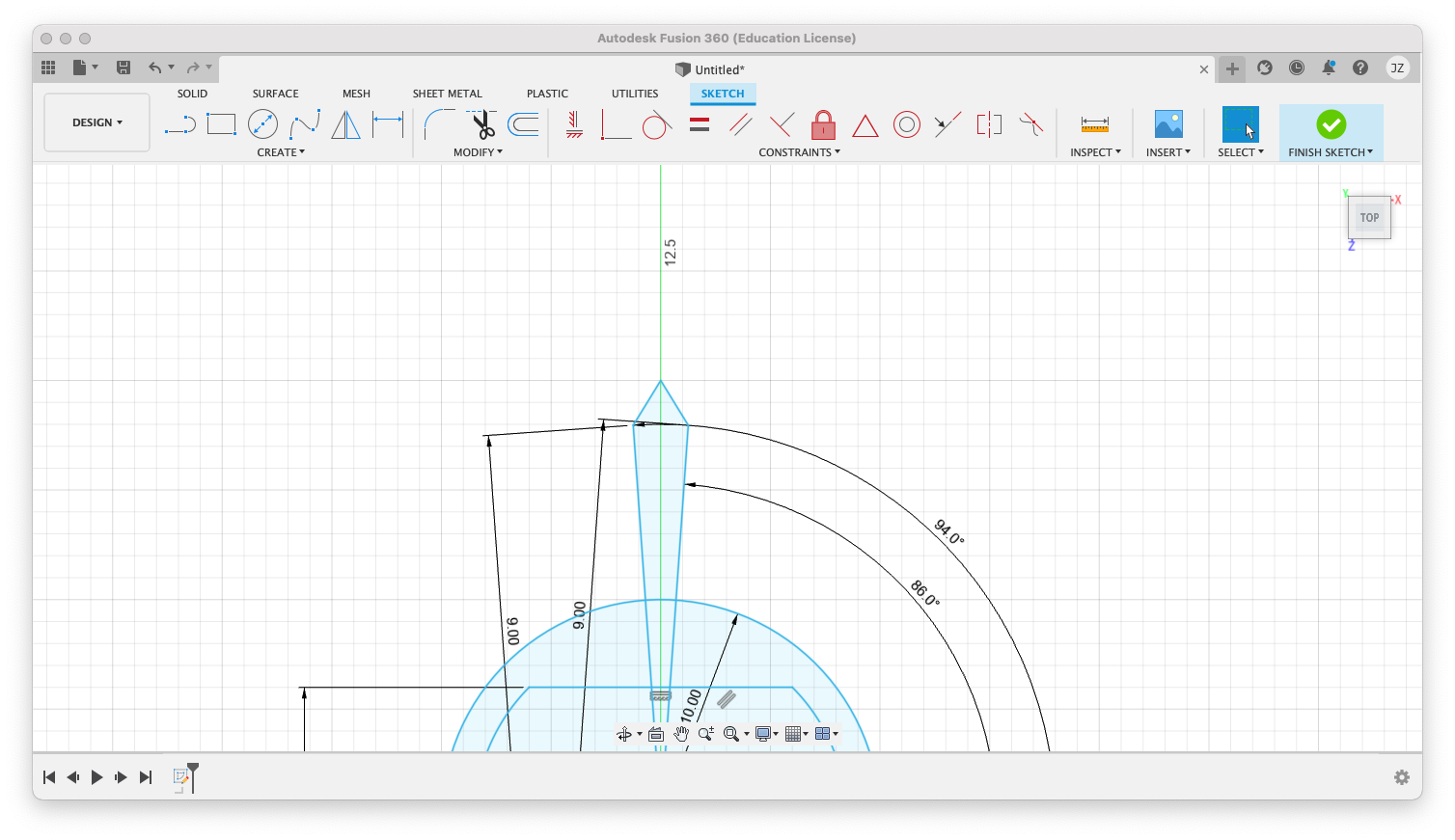Expand the Insert menu
The height and width of the screenshot is (840, 1455).
click(x=1168, y=152)
